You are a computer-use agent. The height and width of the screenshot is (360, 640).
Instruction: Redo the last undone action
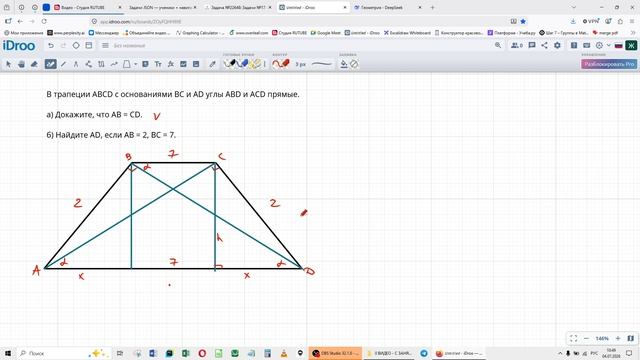click(x=63, y=45)
